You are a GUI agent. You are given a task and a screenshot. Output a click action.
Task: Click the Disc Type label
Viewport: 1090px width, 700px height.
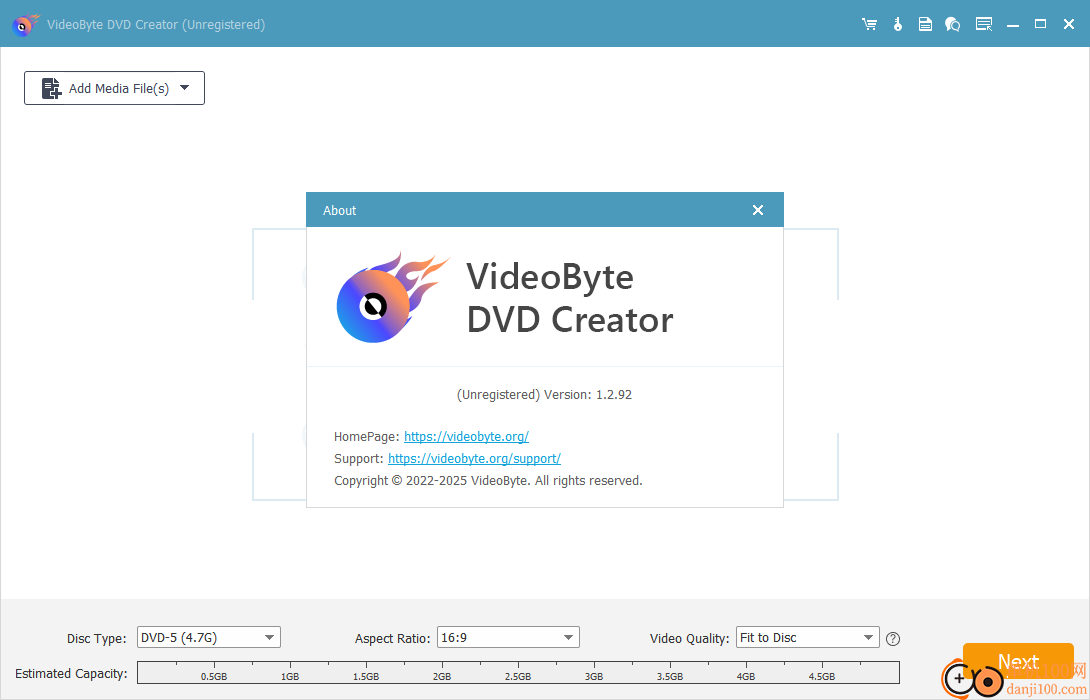[x=97, y=639]
